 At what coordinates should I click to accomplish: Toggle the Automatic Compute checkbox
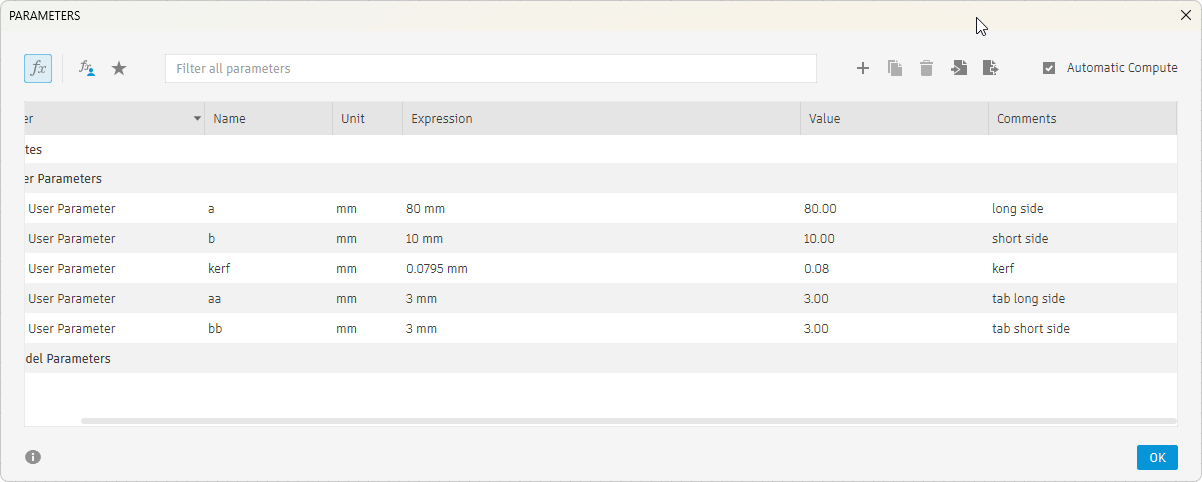click(x=1049, y=68)
